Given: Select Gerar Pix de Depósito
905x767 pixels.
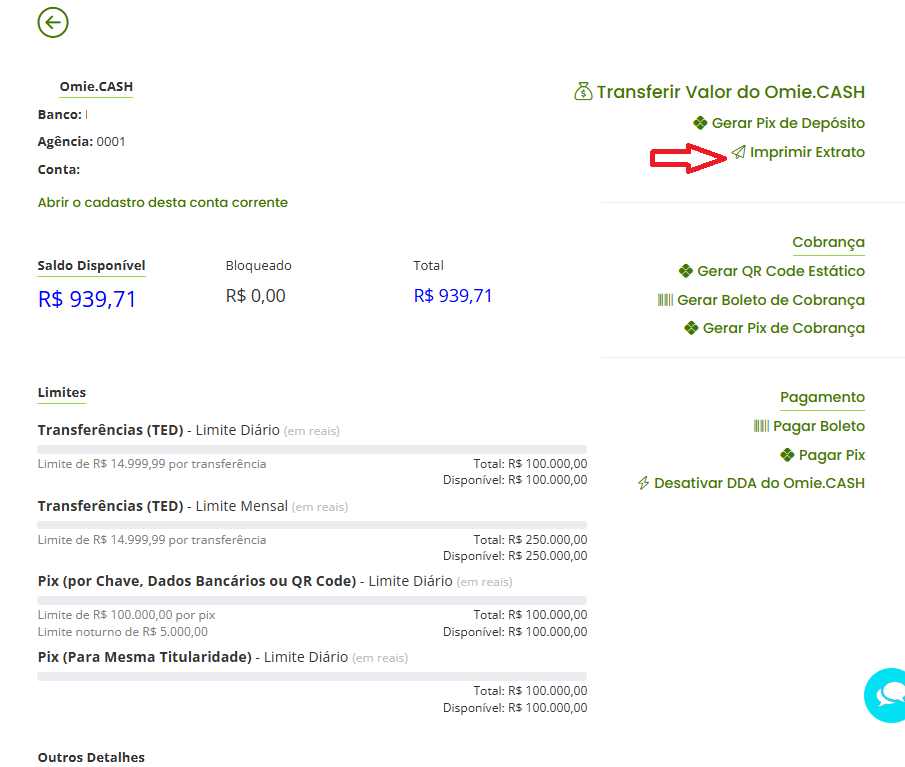Looking at the screenshot, I should tap(788, 123).
